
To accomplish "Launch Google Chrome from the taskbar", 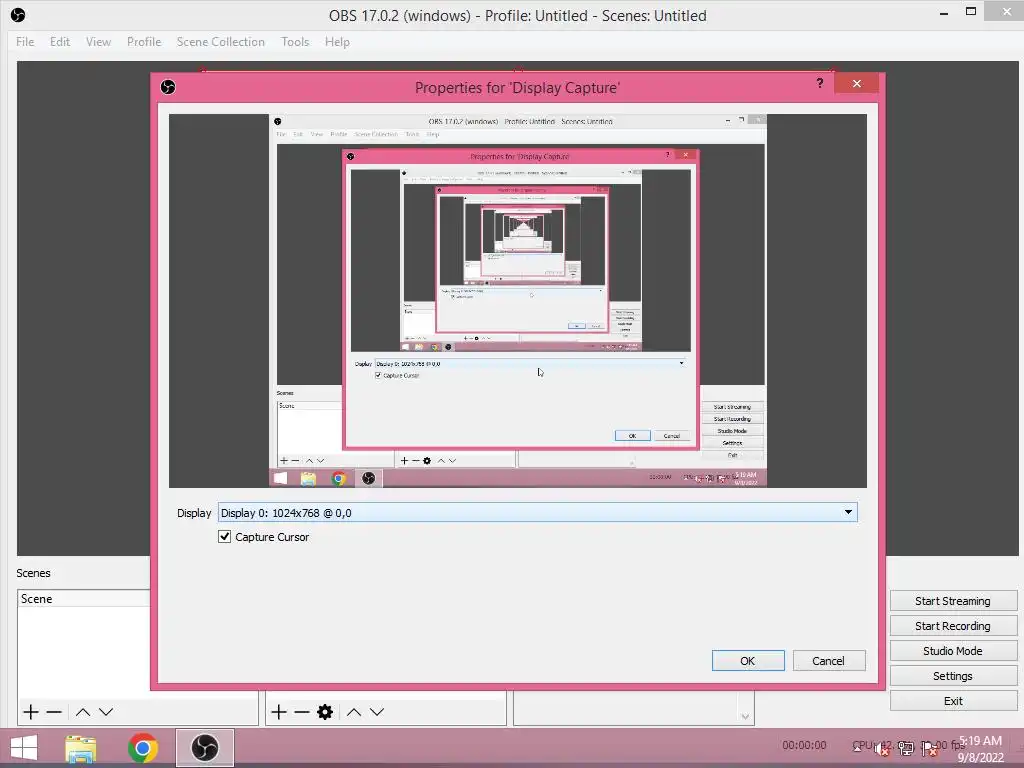I will coord(143,748).
